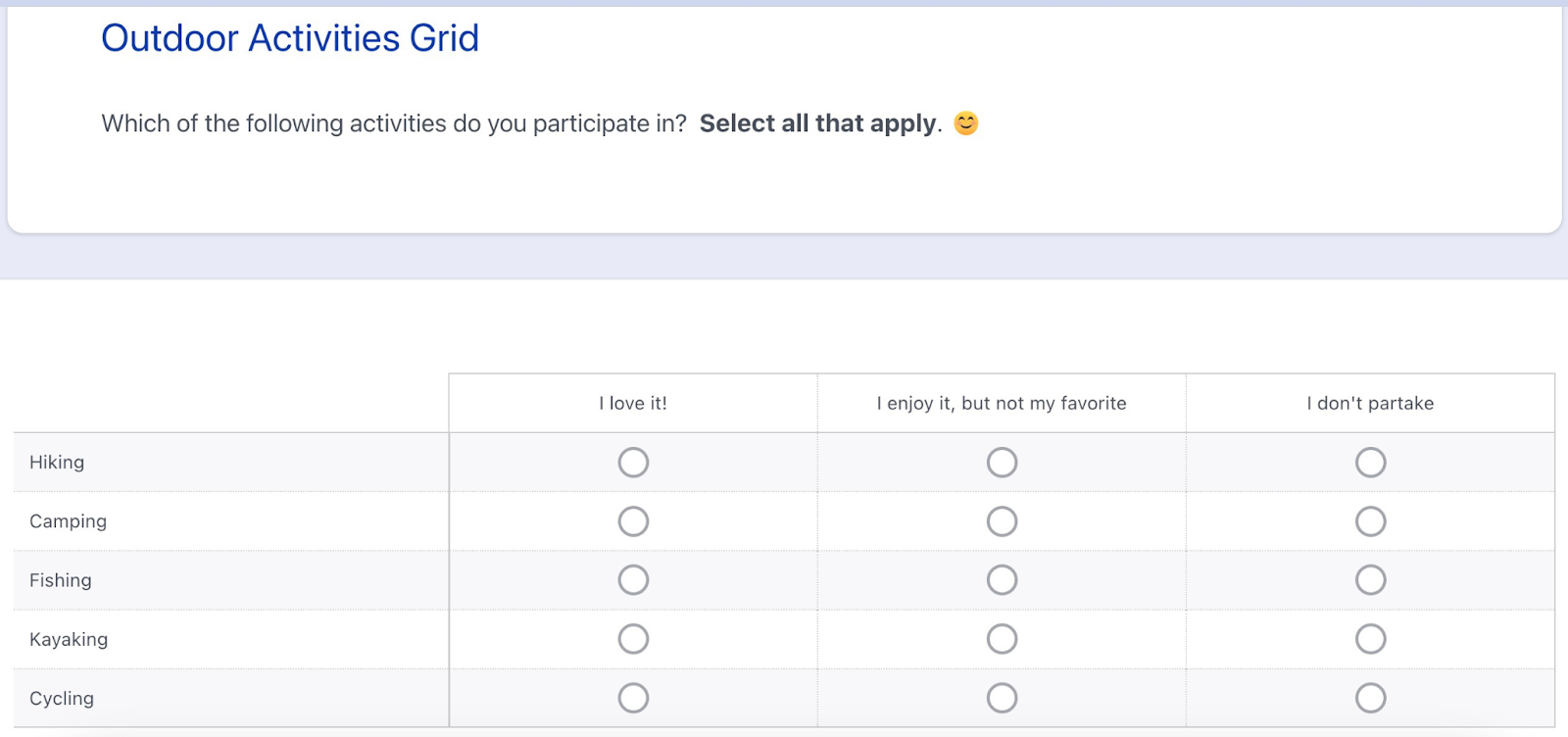Click the 'I don't partake' column header
Screen dimensions: 1568x737
(1370, 403)
